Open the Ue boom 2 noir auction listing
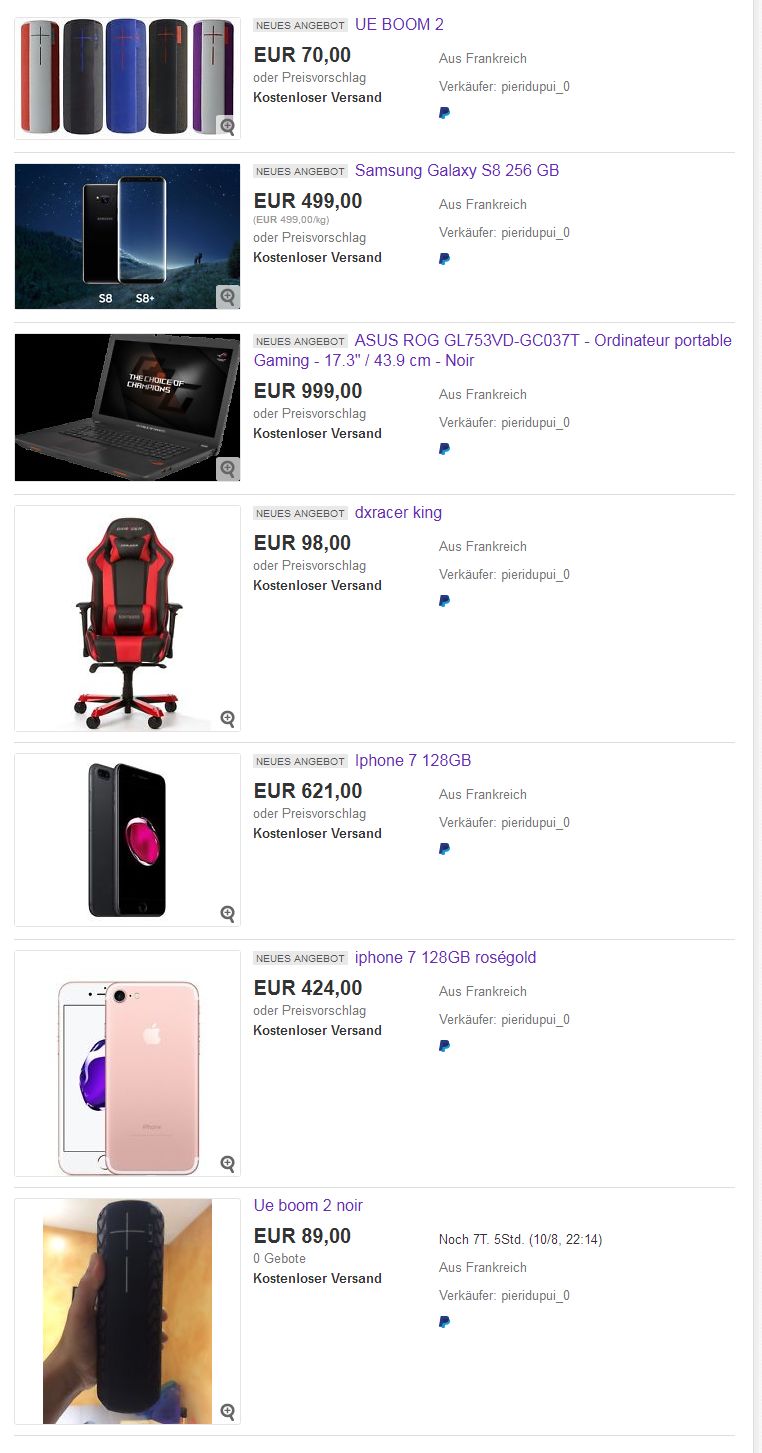 308,1206
